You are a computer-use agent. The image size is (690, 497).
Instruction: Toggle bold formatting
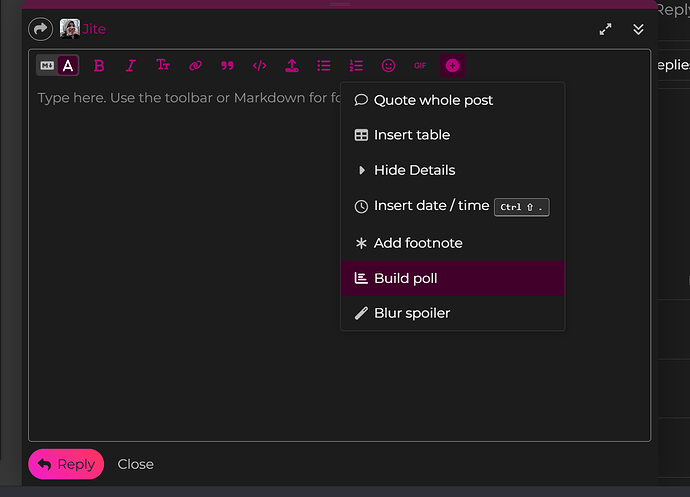tap(99, 66)
